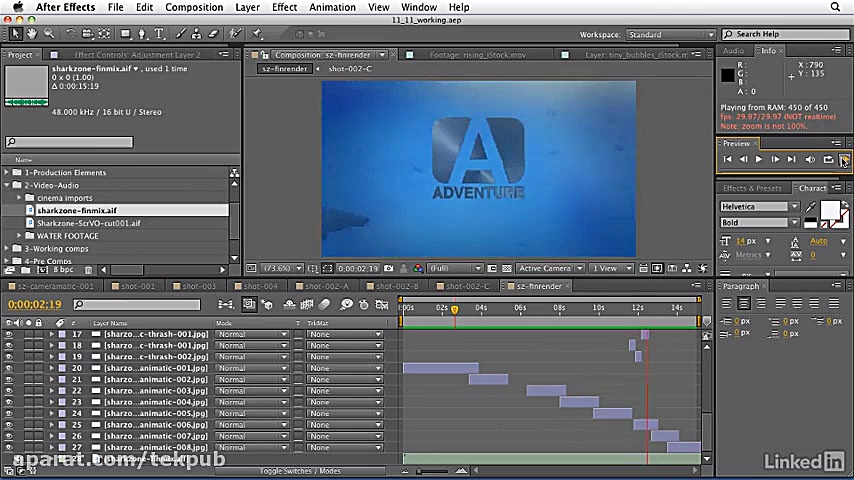Viewport: 854px width, 480px height.
Task: Take a snapshot of the composition viewer
Action: (x=388, y=268)
